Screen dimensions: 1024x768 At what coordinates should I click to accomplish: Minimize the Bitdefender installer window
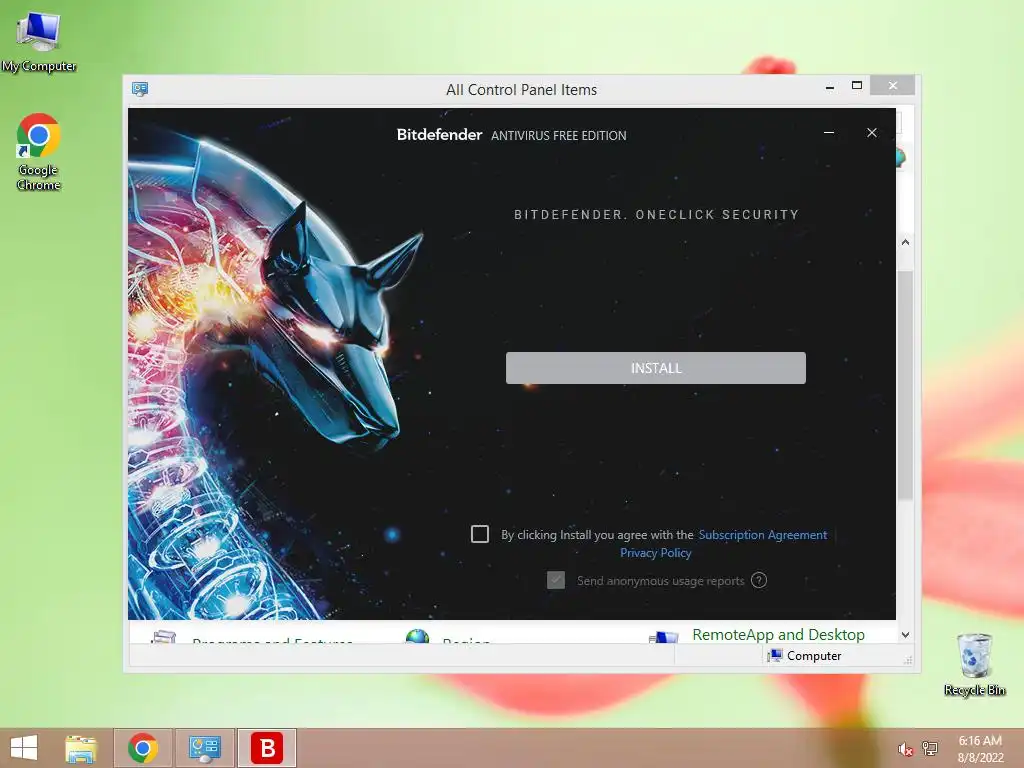pyautogui.click(x=829, y=133)
